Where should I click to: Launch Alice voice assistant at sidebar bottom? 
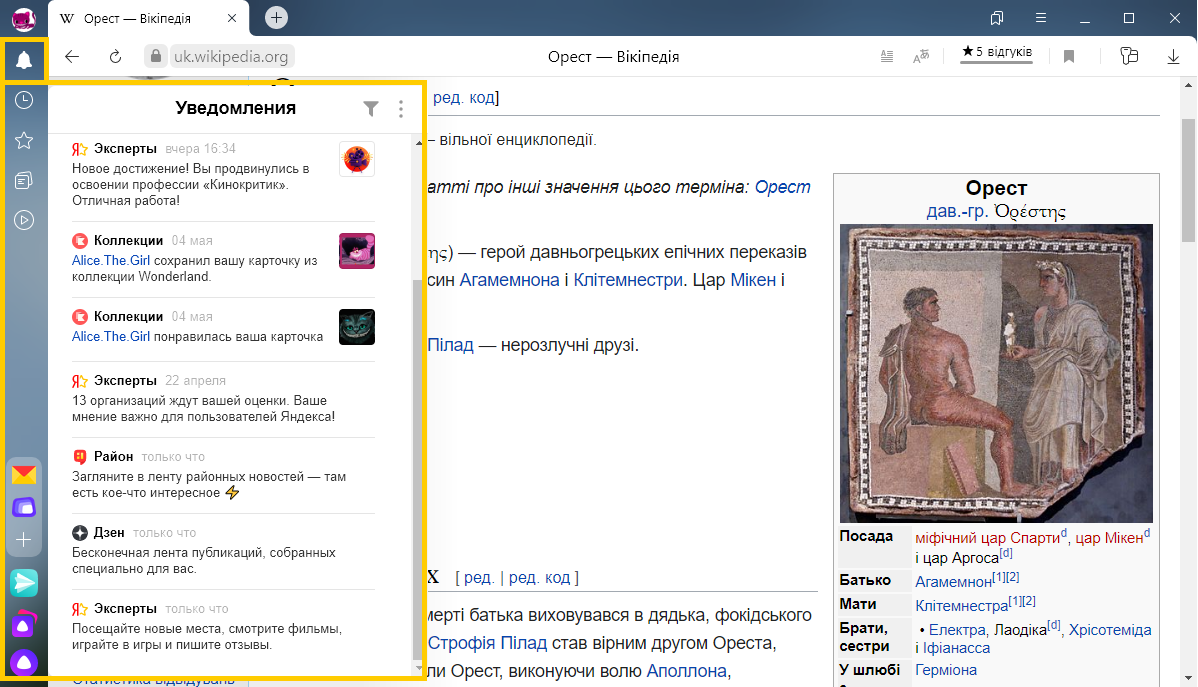[x=24, y=663]
